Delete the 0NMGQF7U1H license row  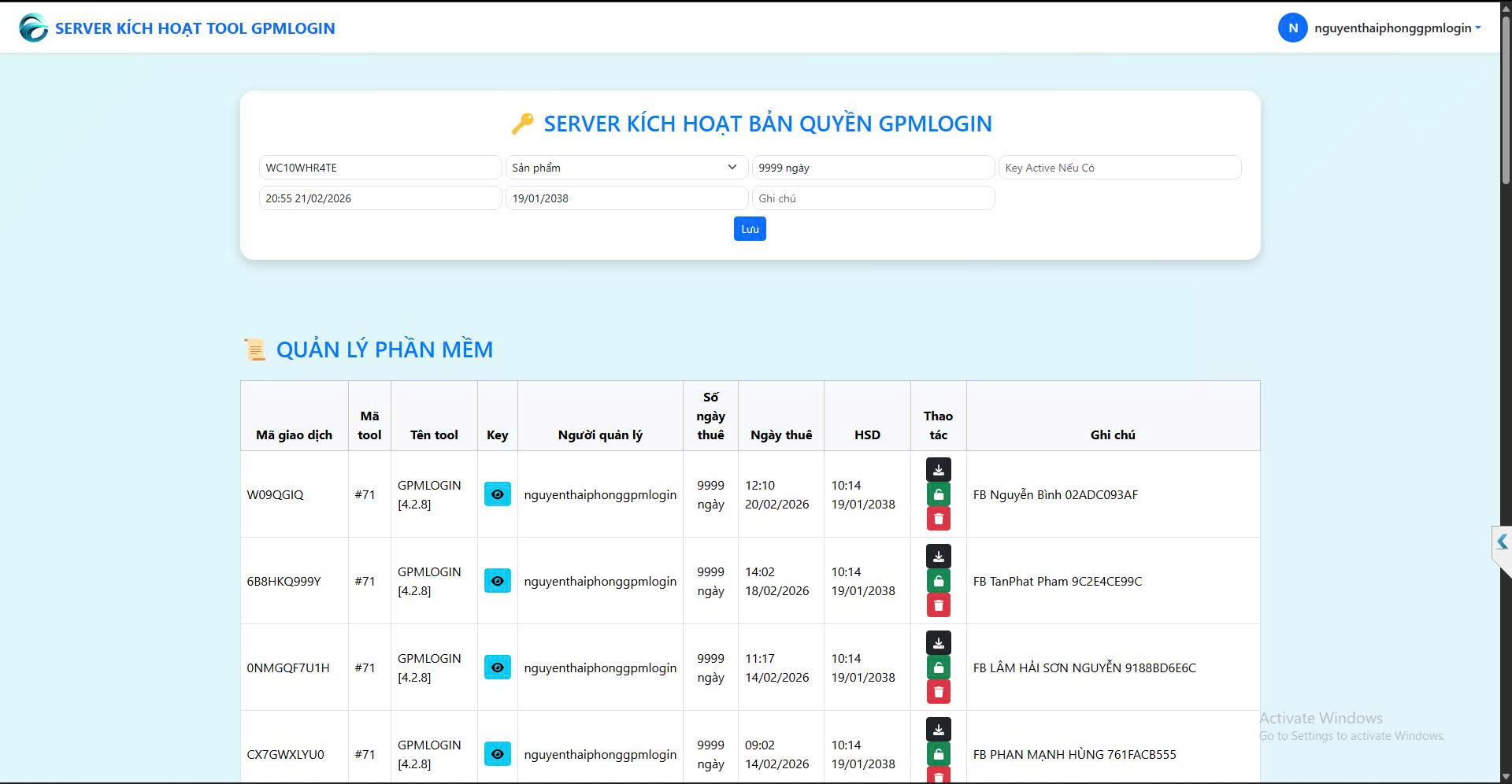tap(938, 692)
